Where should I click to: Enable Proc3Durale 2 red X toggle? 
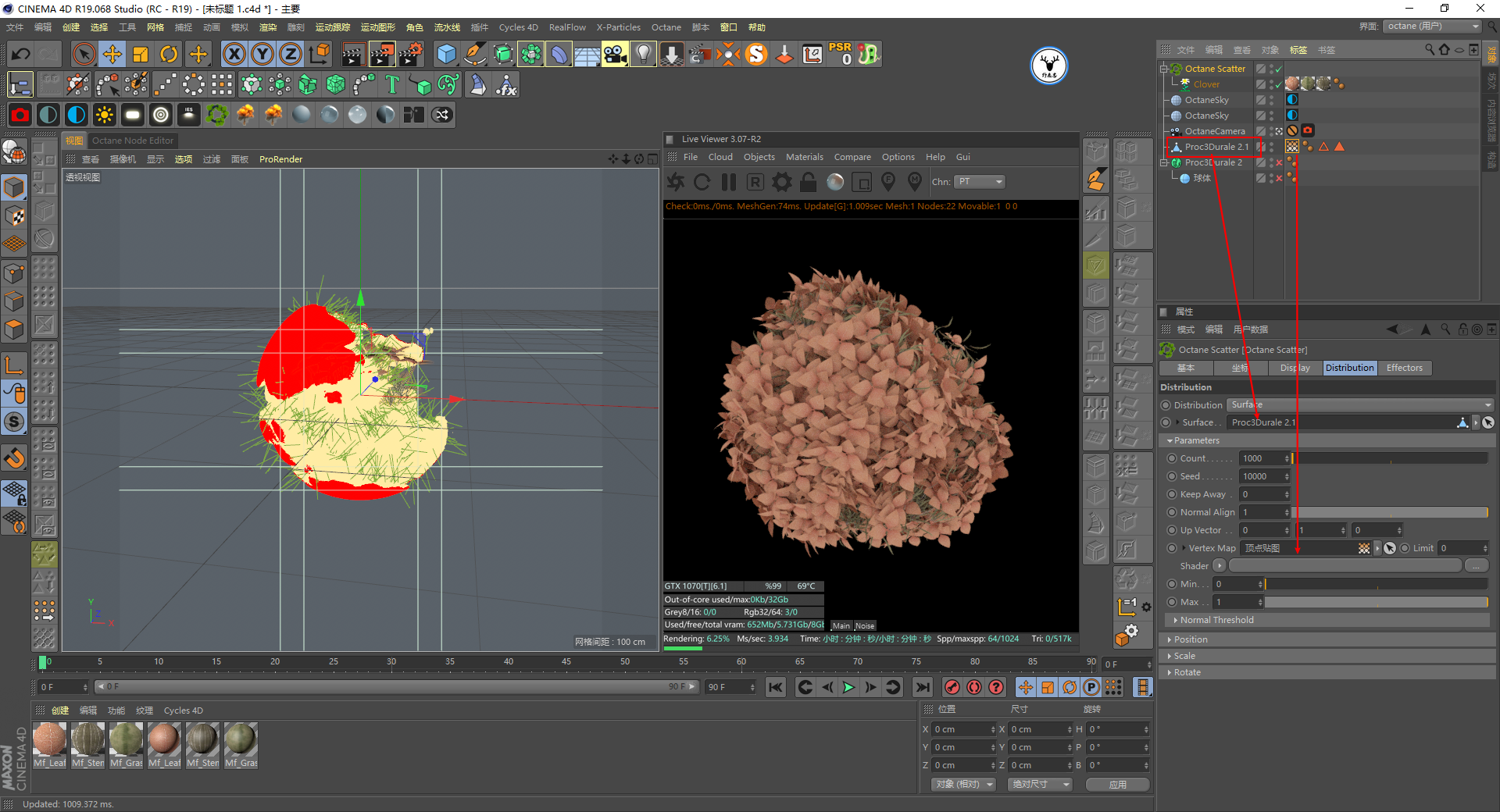click(1279, 162)
